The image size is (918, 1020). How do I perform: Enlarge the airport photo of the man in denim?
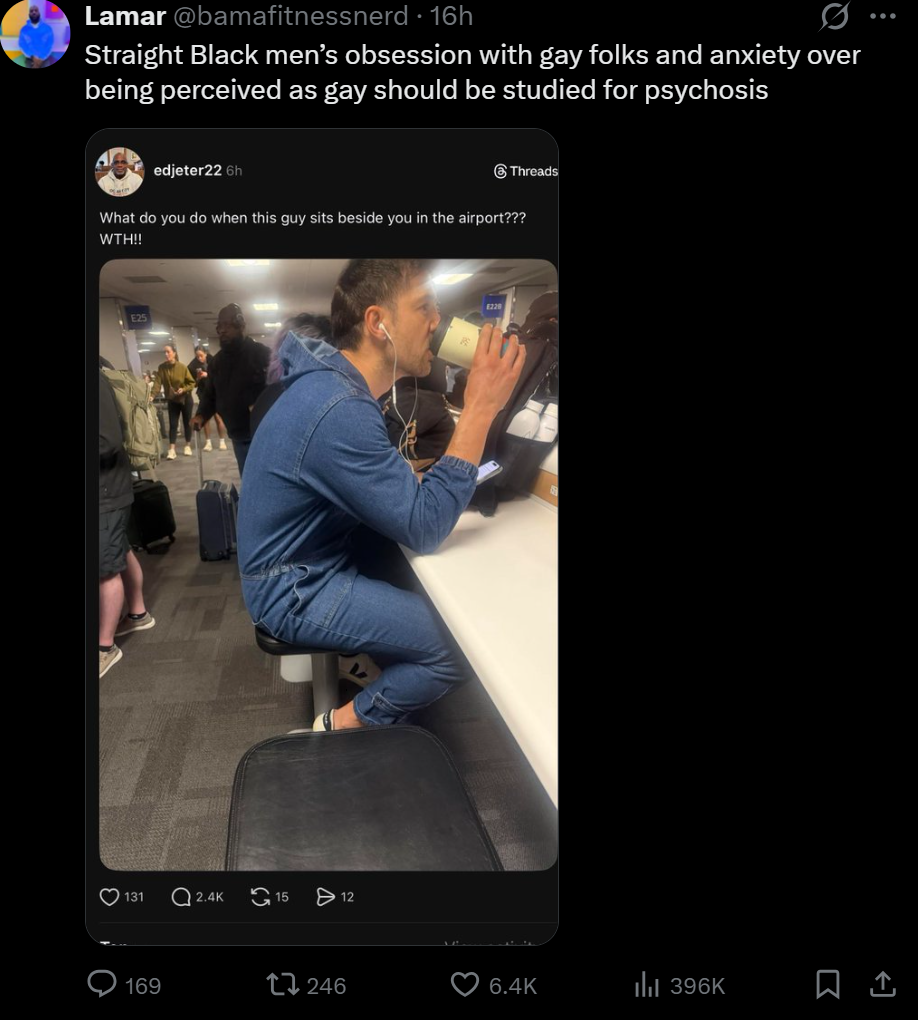tap(329, 564)
